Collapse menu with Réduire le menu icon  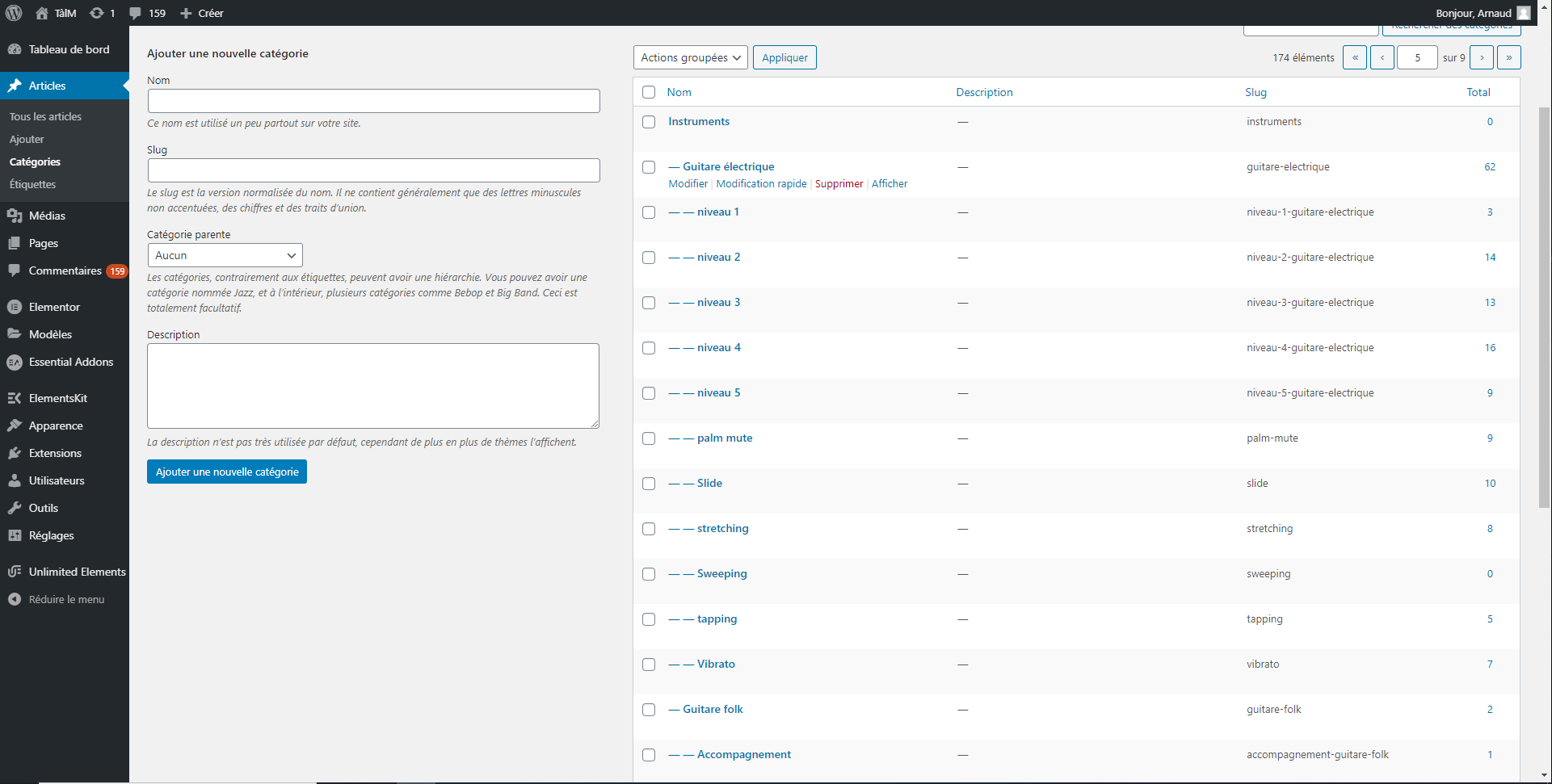point(15,599)
